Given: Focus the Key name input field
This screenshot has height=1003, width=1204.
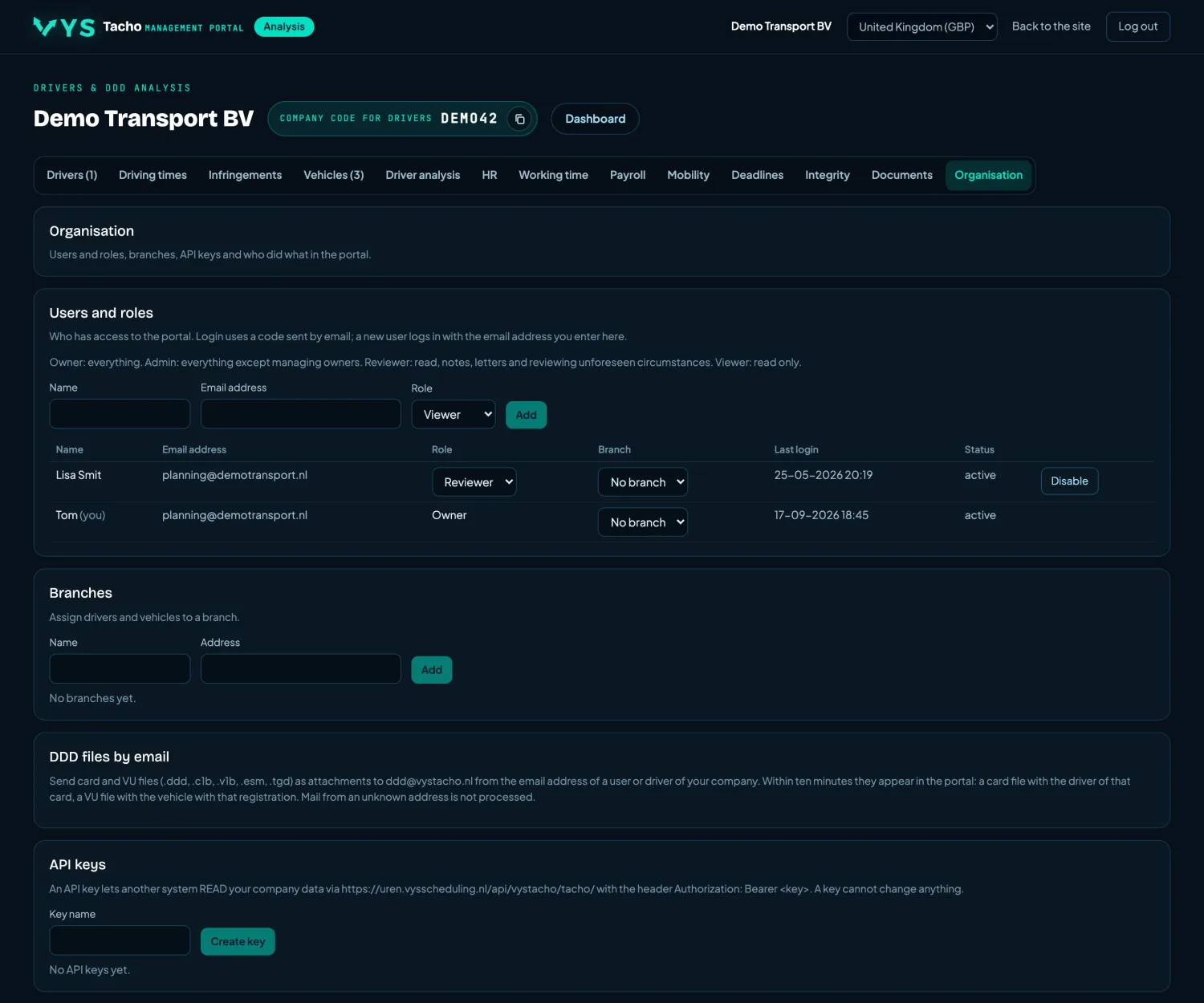Looking at the screenshot, I should tap(120, 940).
